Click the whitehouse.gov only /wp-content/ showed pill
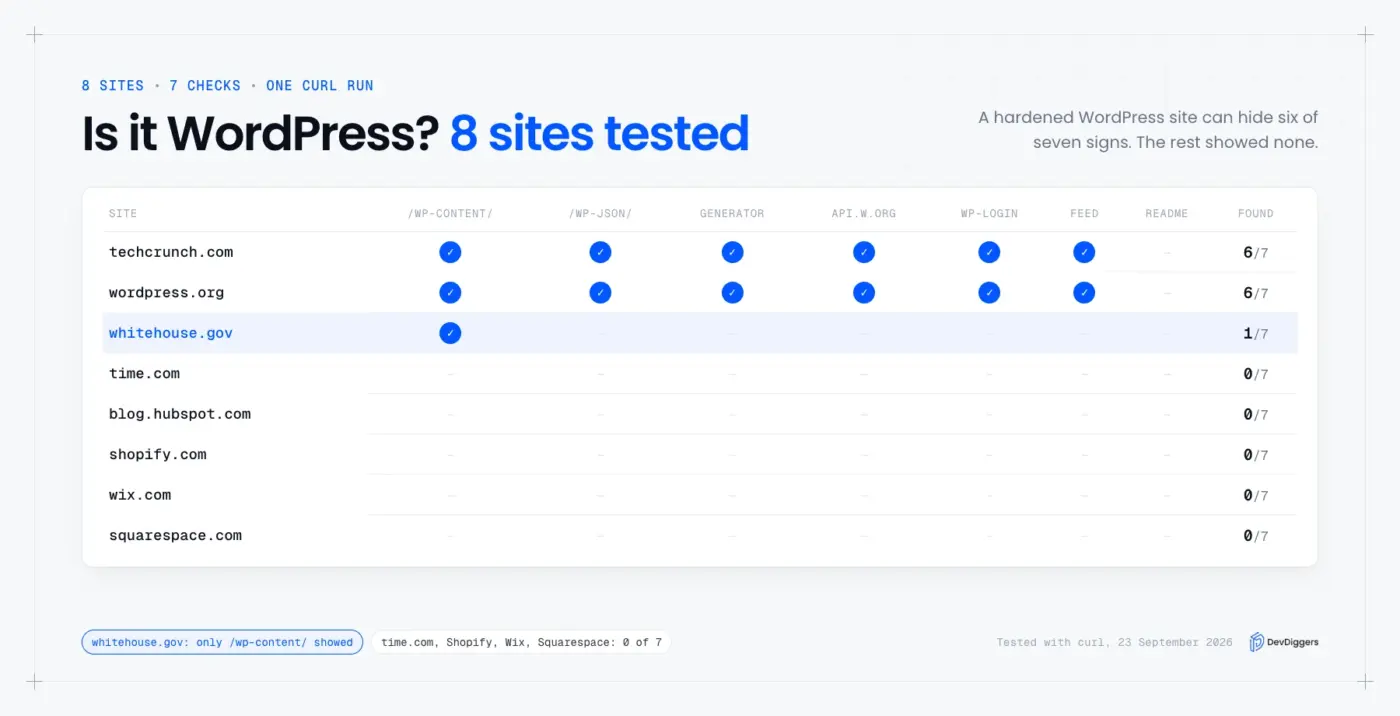Image resolution: width=1400 pixels, height=716 pixels. [222, 642]
